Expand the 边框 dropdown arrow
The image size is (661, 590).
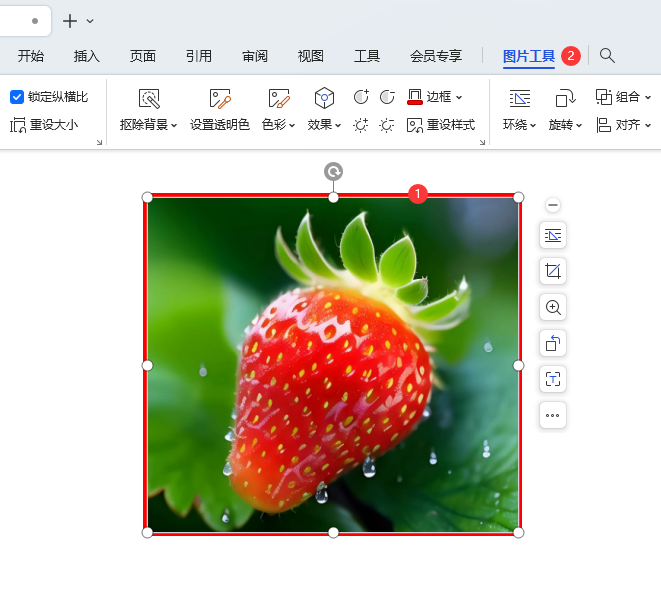click(459, 97)
